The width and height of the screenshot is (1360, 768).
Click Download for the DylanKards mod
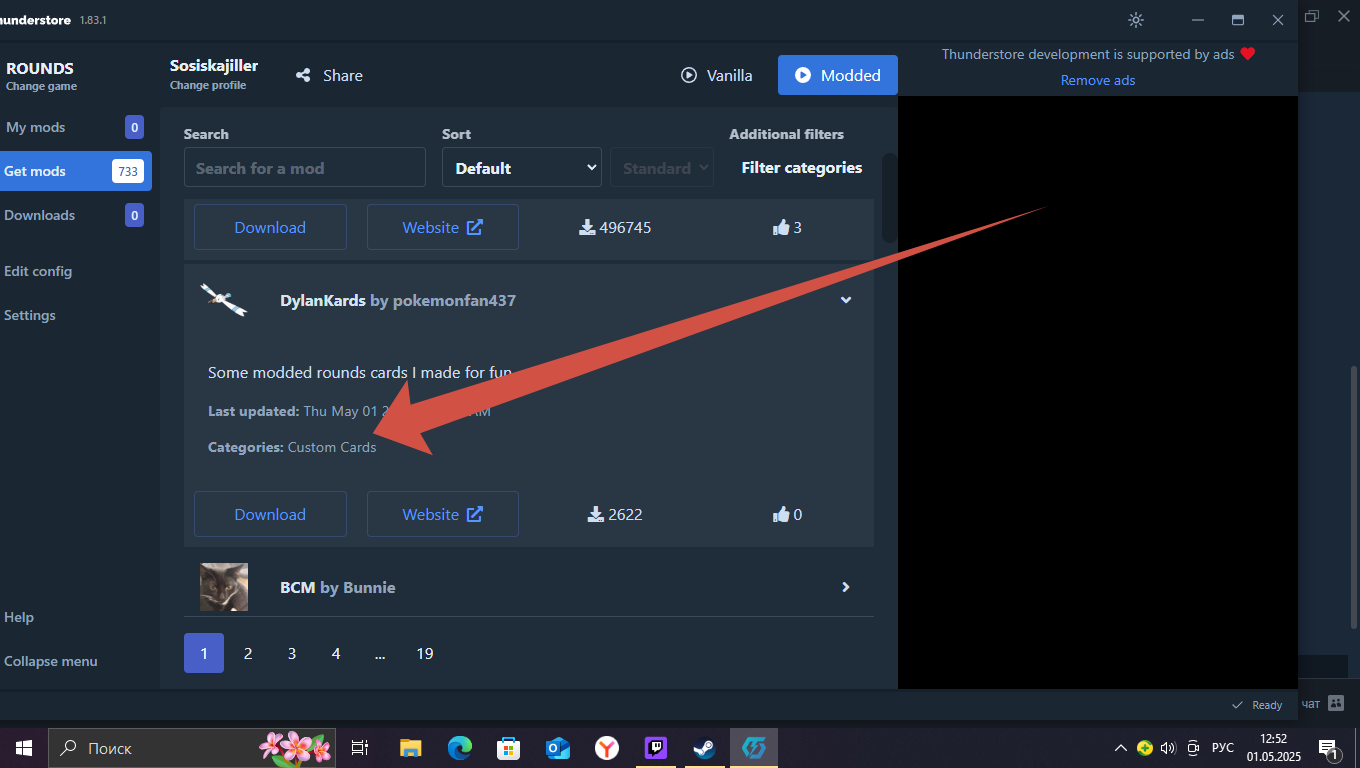click(270, 514)
